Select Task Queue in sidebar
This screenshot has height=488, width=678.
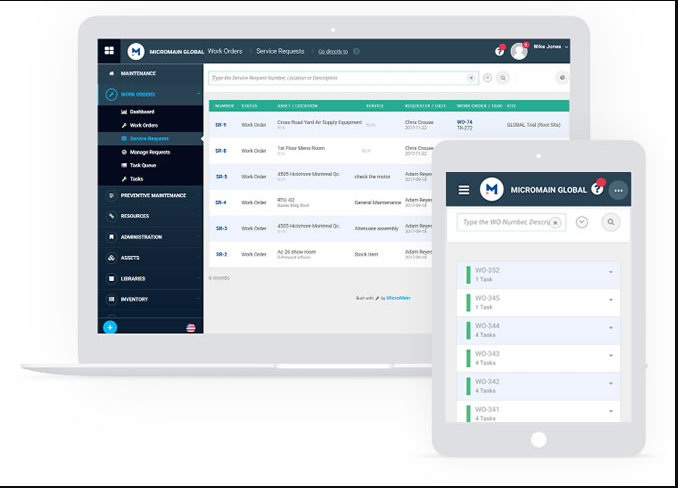143,165
